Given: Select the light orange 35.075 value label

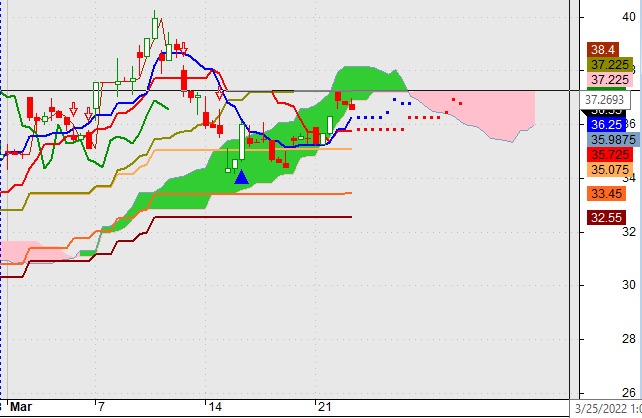Looking at the screenshot, I should [x=610, y=169].
